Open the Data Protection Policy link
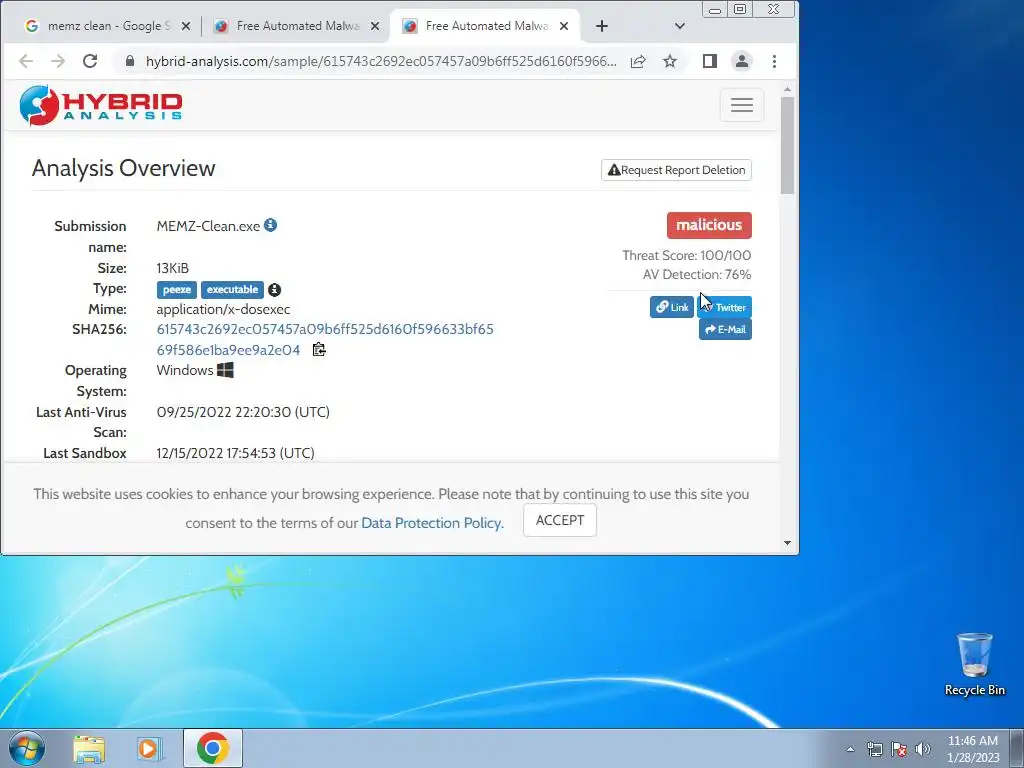The image size is (1024, 768). 432,523
